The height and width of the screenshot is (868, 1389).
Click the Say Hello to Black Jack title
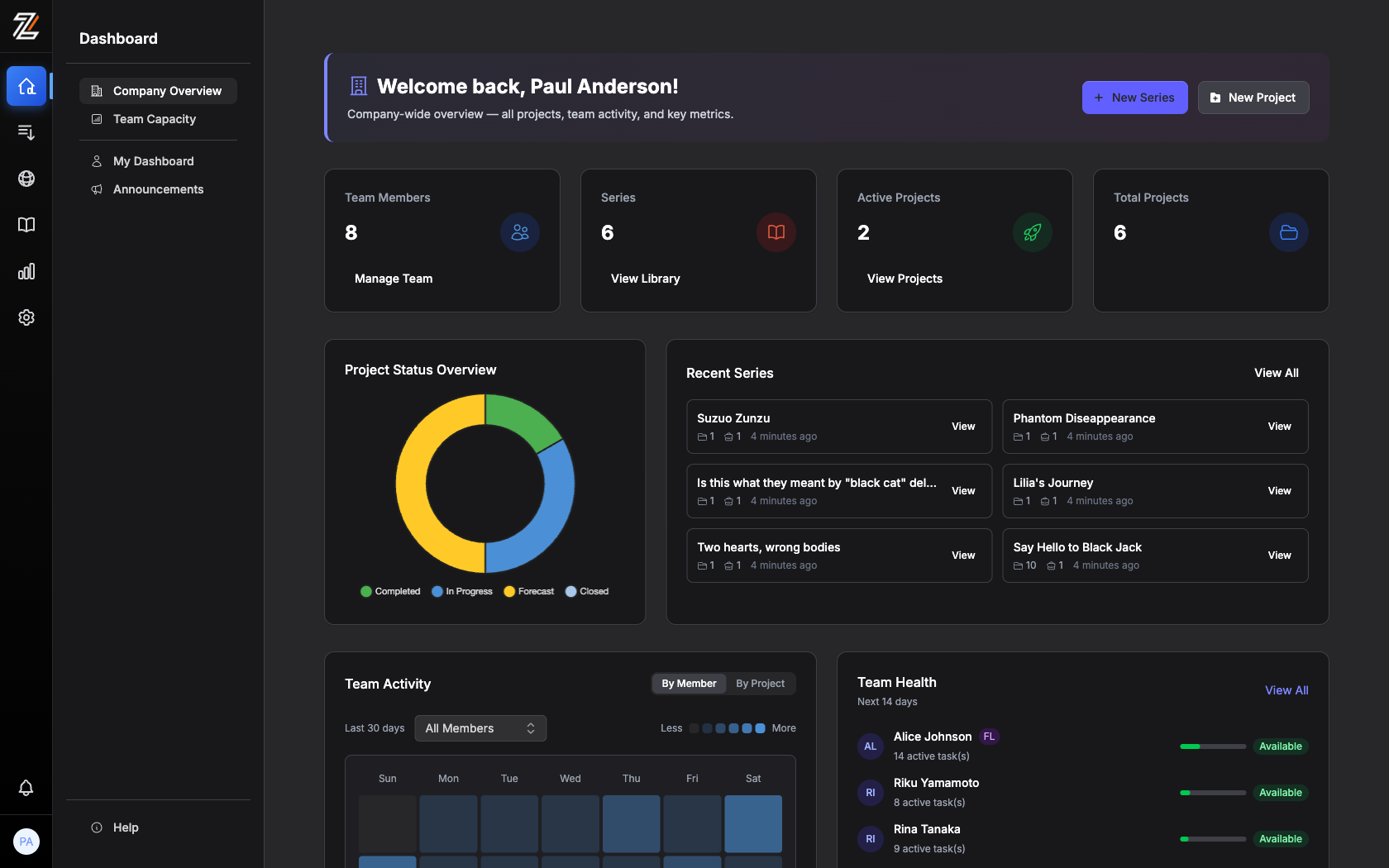[1077, 547]
